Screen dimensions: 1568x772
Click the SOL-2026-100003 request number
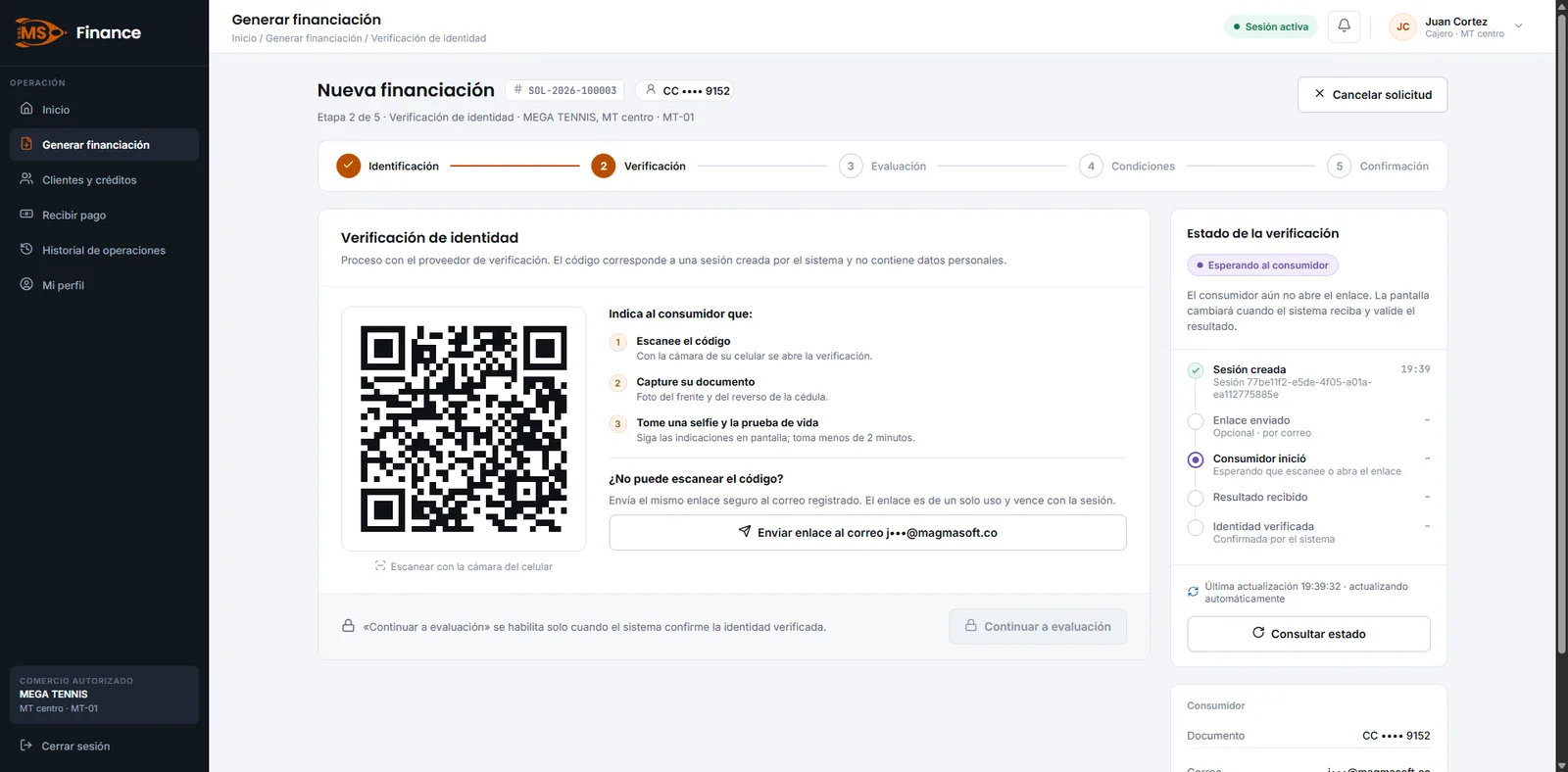click(x=564, y=90)
